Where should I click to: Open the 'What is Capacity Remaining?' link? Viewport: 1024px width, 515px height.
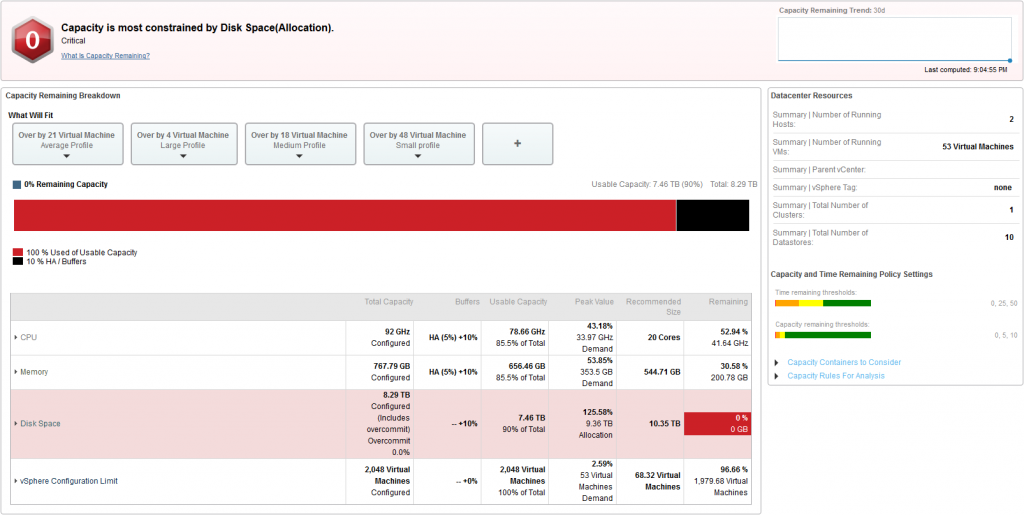click(x=105, y=56)
